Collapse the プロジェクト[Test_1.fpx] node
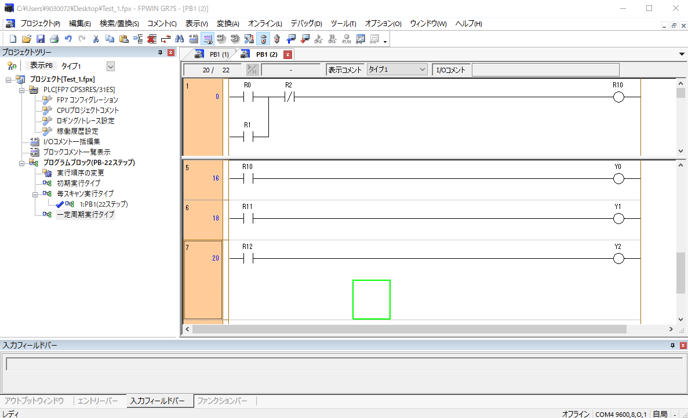The height and width of the screenshot is (418, 688). [8, 80]
